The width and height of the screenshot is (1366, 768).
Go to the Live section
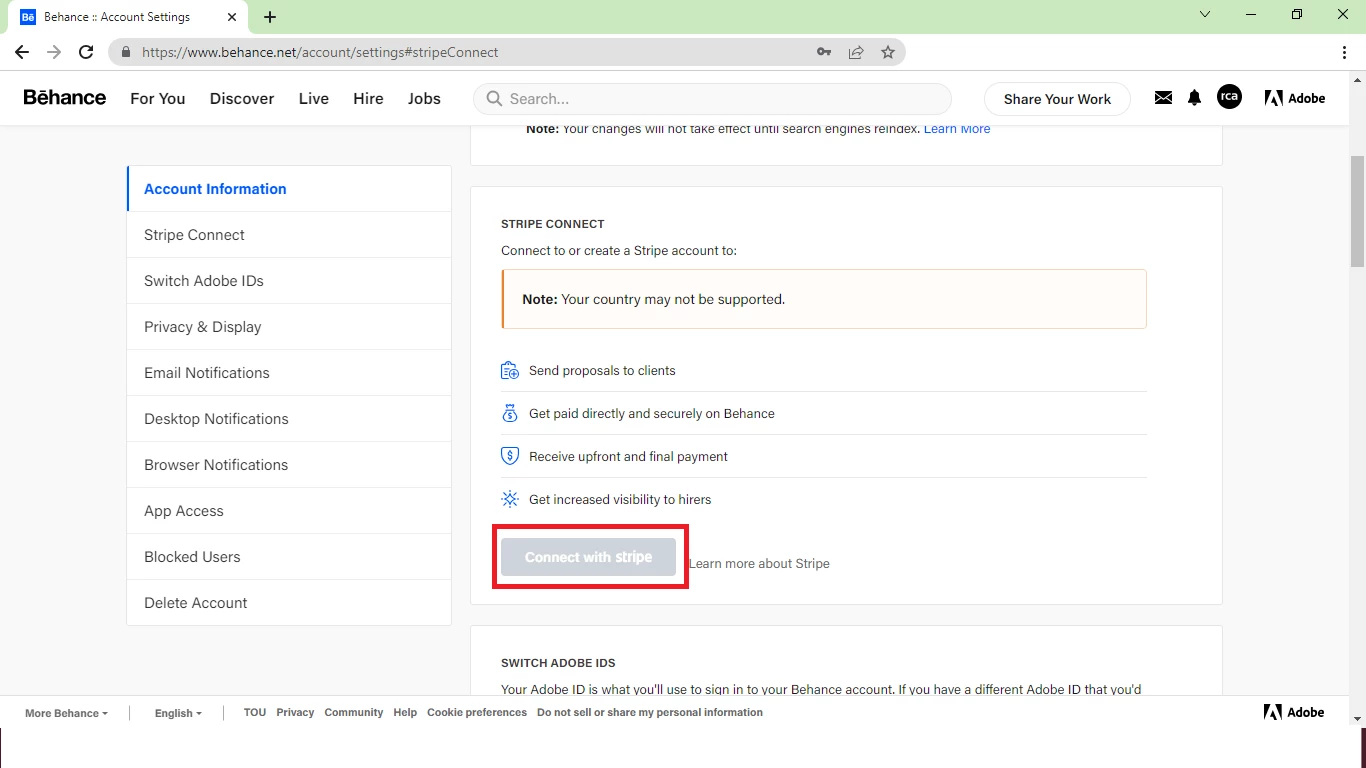(x=314, y=98)
